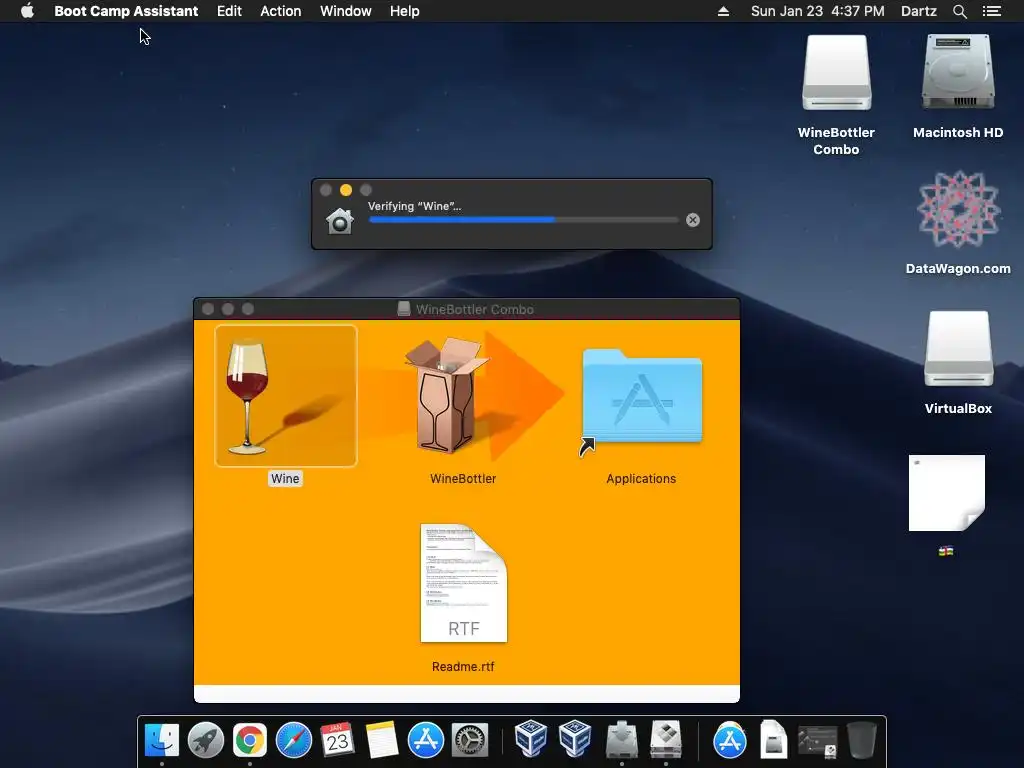Click the WineBottler Combo window title
Image resolution: width=1024 pixels, height=768 pixels.
(475, 309)
